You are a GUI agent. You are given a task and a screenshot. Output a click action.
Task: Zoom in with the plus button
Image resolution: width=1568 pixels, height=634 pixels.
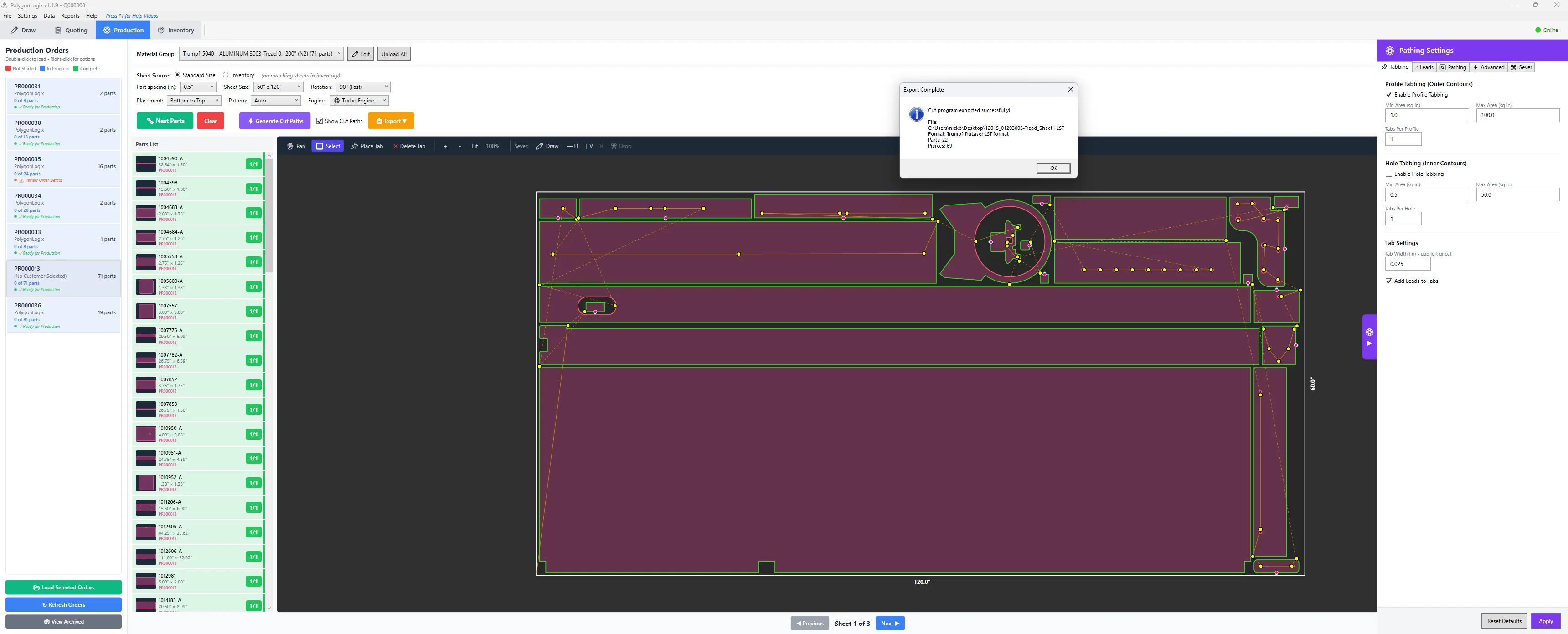(446, 146)
